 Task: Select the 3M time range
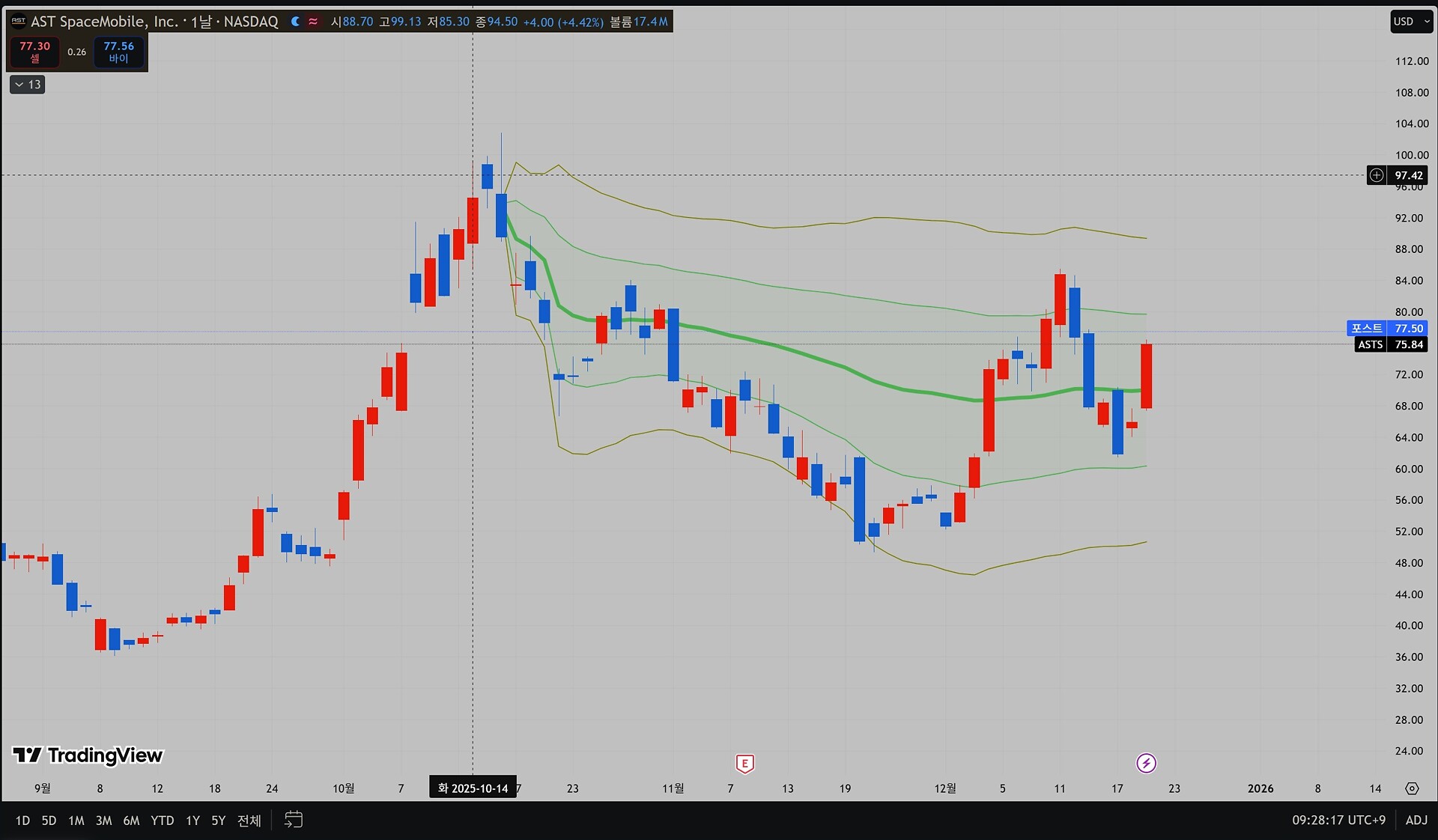coord(103,821)
